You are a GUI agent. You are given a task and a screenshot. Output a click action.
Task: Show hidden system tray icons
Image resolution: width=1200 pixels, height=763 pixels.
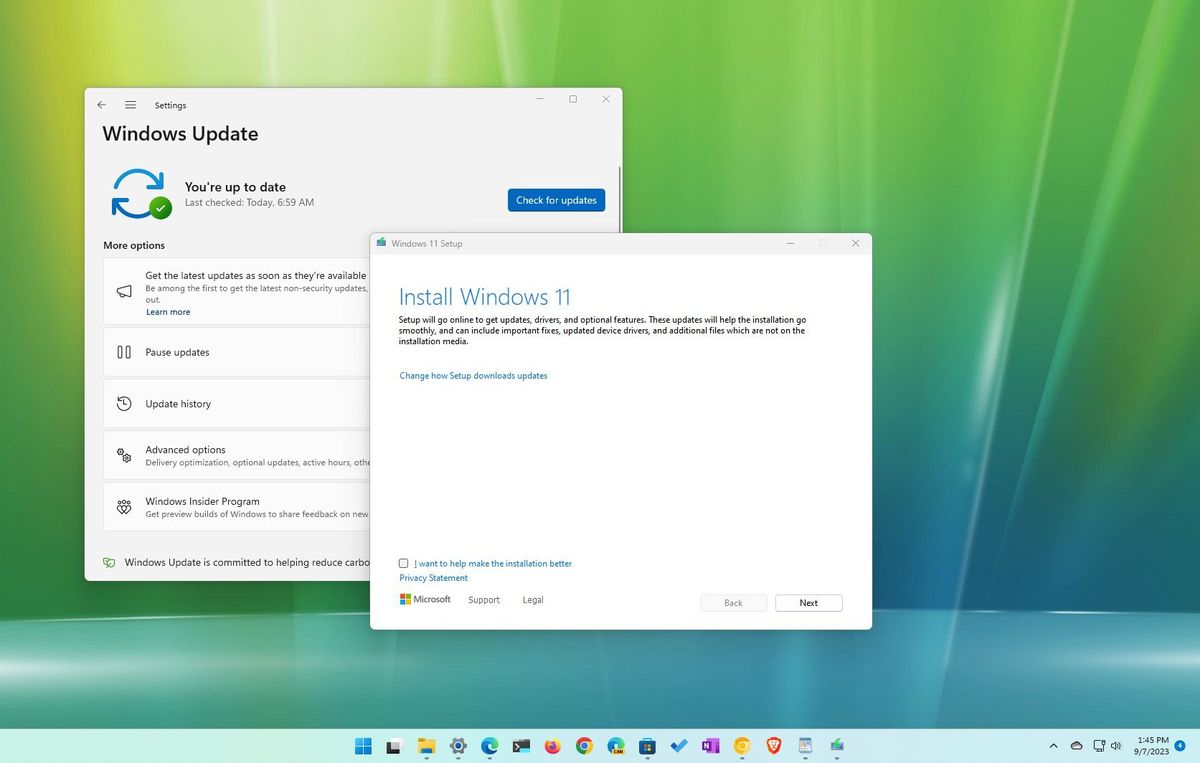point(1053,745)
